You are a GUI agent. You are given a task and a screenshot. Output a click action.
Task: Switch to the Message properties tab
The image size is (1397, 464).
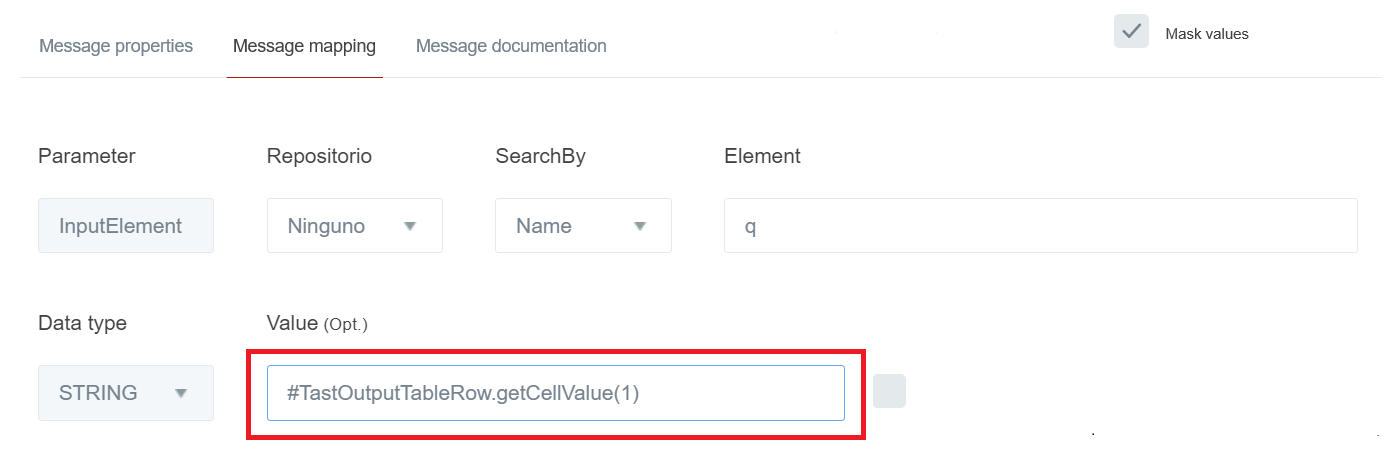tap(116, 46)
